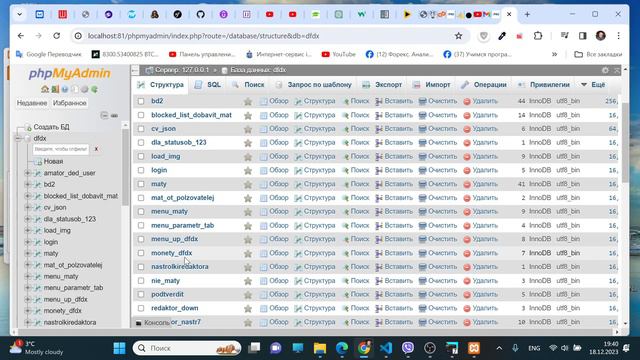640x360 pixels.
Task: Star the cv_json table as favorite
Action: pyautogui.click(x=248, y=129)
